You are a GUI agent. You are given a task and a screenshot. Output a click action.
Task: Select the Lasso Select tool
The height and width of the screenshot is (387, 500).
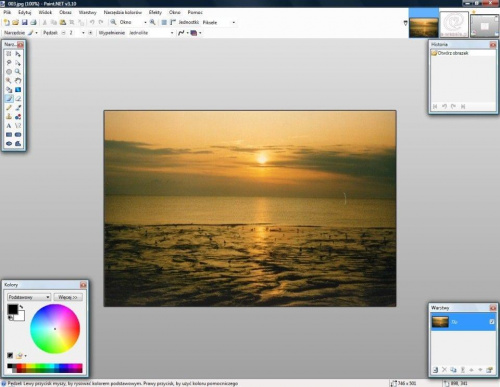pyautogui.click(x=9, y=63)
